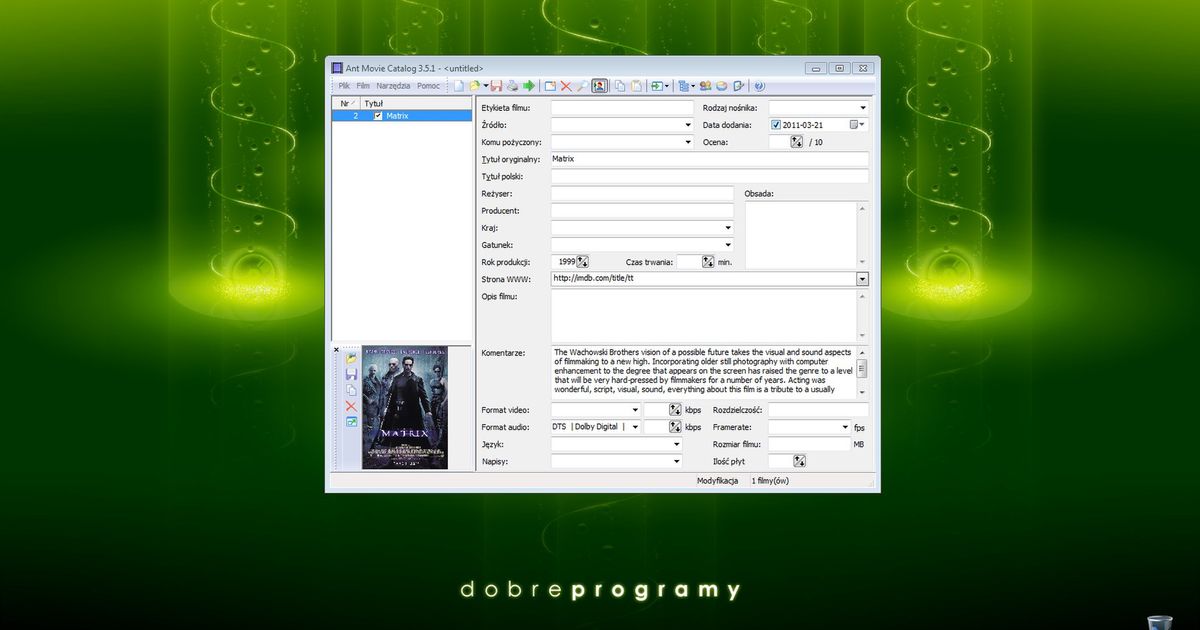Copy the poster with the copy picture icon

tap(350, 389)
